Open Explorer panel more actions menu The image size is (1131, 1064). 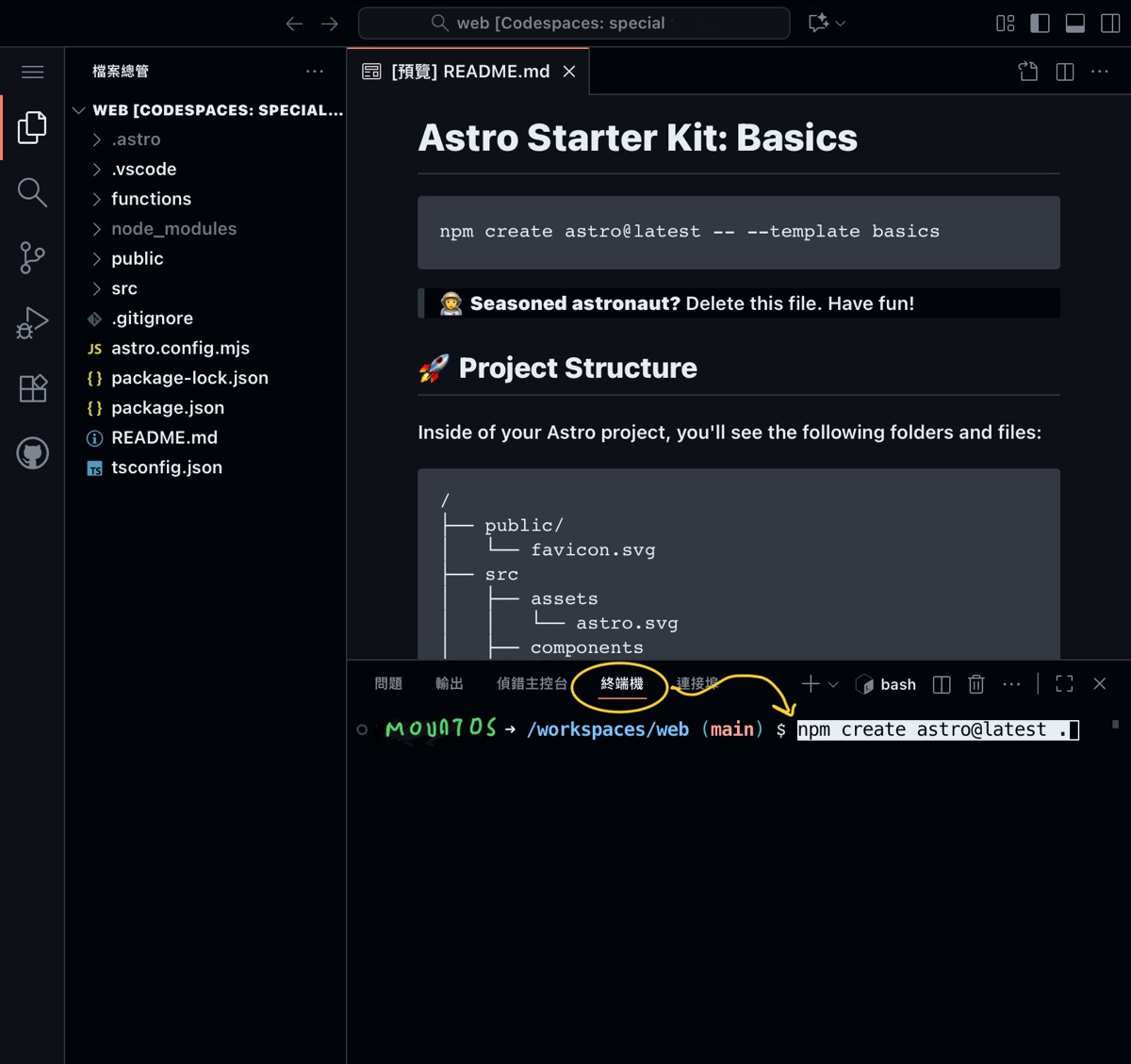pos(315,72)
